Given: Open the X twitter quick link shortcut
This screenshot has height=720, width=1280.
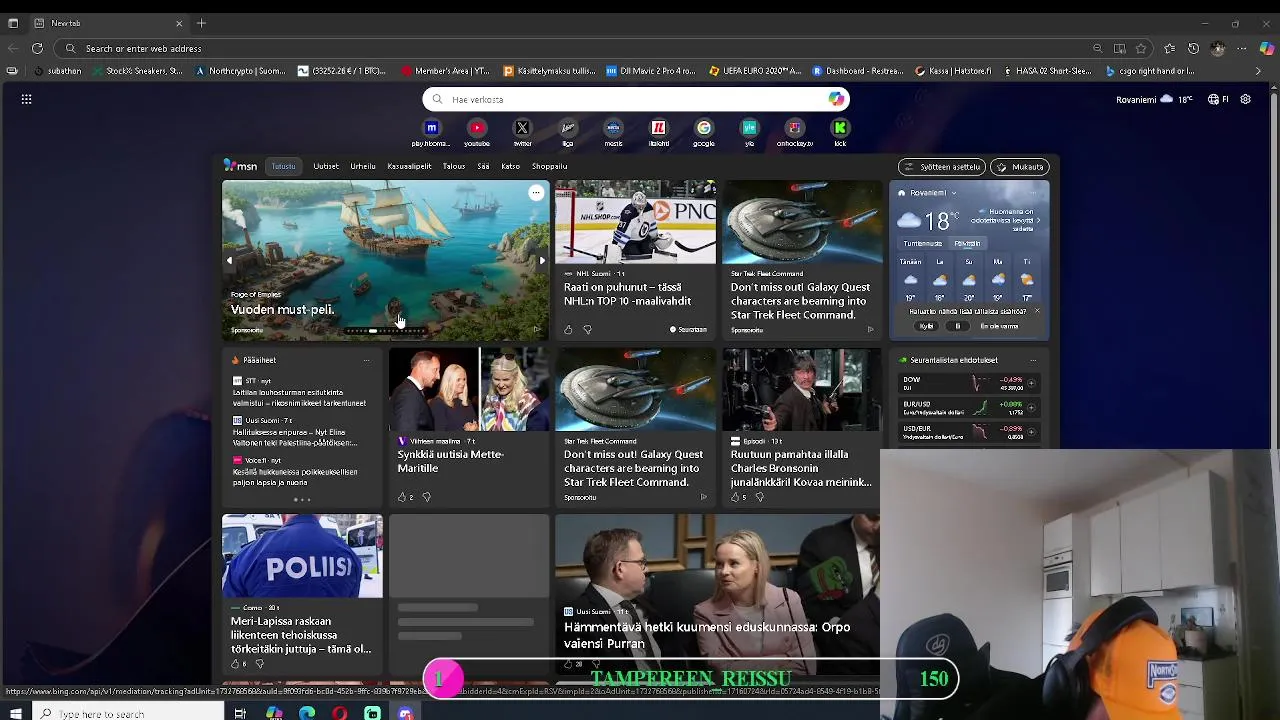Looking at the screenshot, I should point(522,128).
